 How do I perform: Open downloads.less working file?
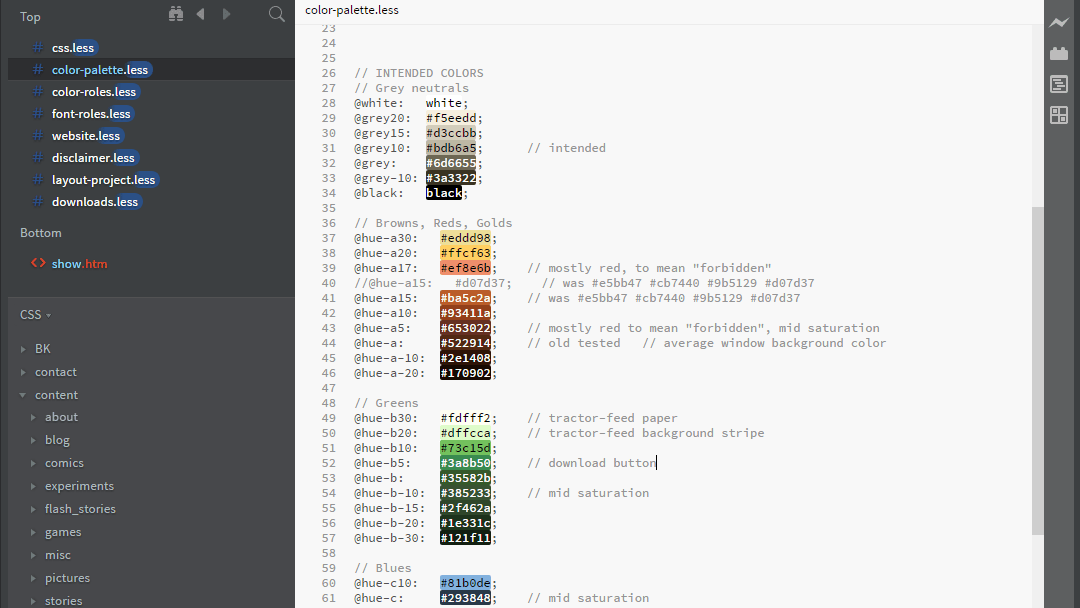[94, 202]
